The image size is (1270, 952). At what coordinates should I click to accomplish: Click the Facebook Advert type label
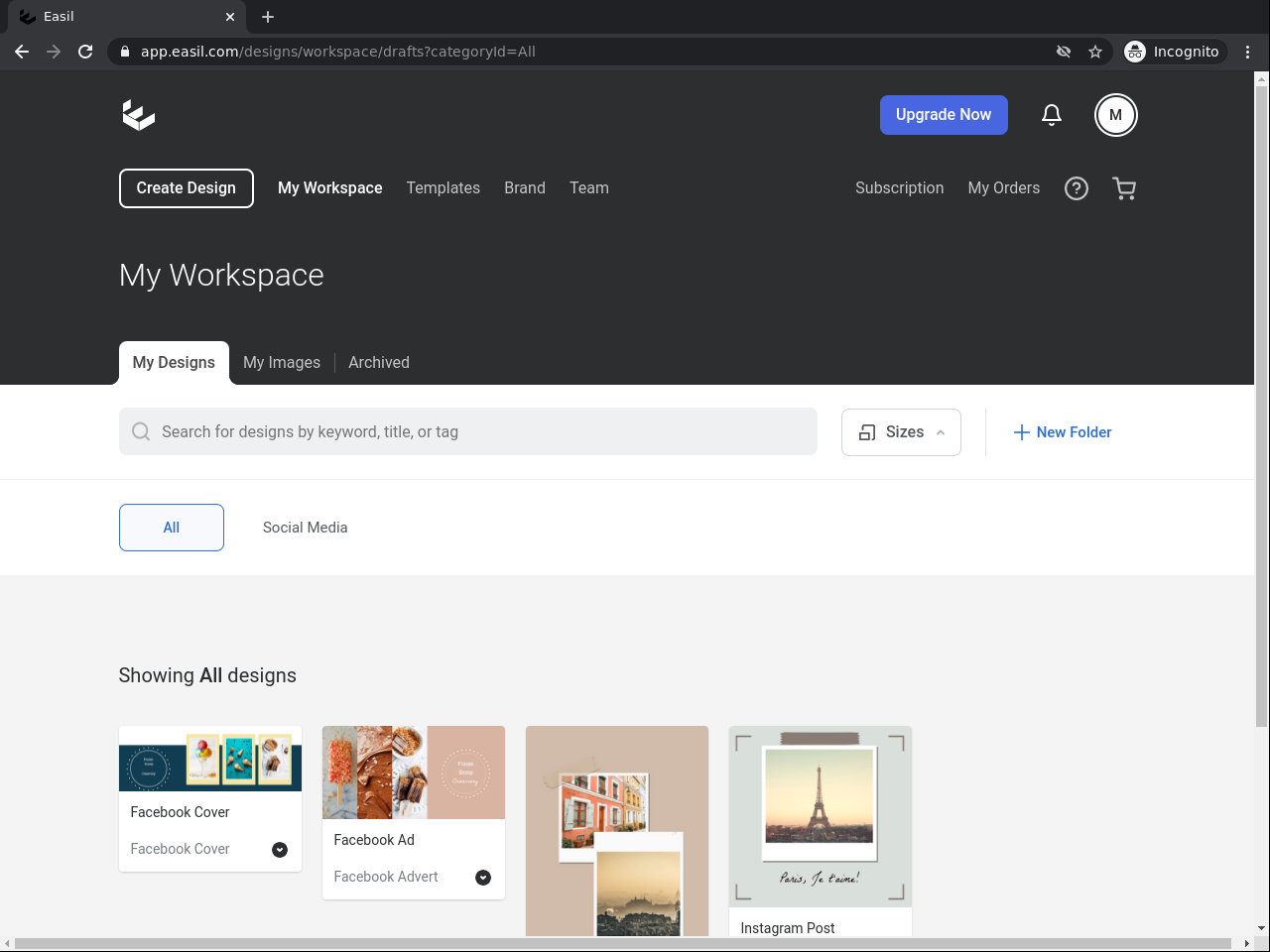tap(386, 877)
